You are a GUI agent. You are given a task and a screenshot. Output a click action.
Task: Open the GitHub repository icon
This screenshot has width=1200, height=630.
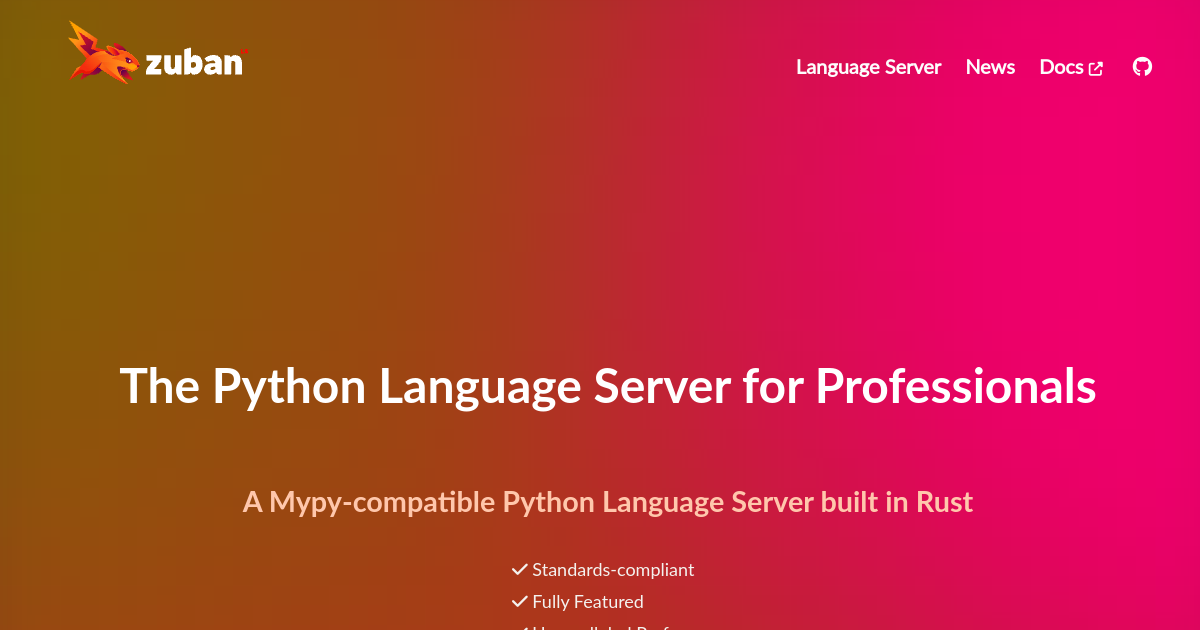point(1142,67)
